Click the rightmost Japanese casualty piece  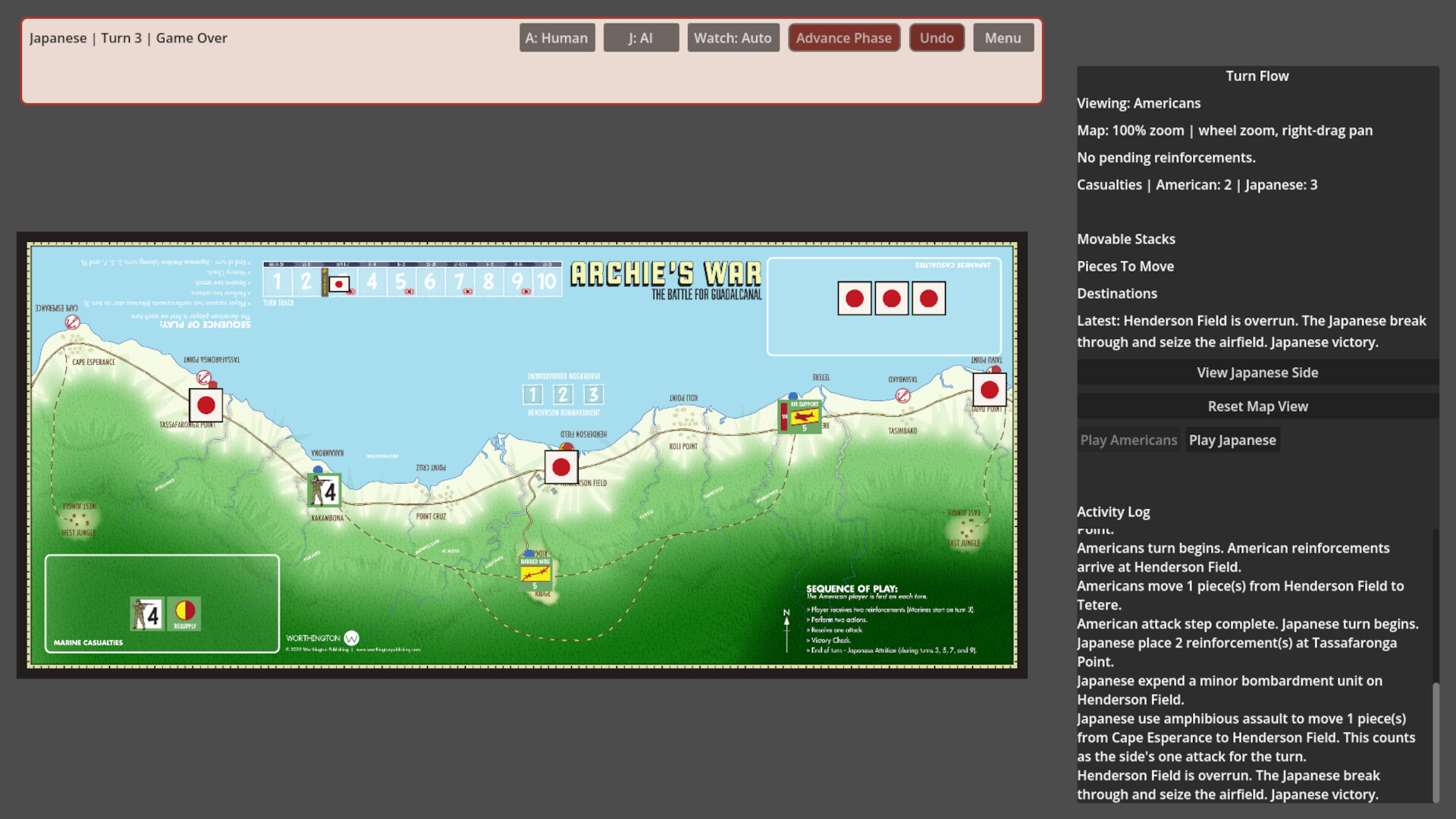[929, 299]
